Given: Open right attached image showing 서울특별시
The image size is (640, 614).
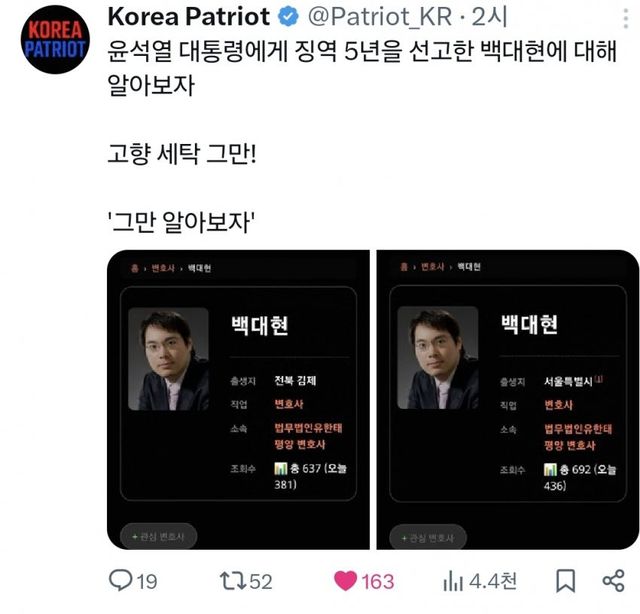Looking at the screenshot, I should pyautogui.click(x=508, y=400).
